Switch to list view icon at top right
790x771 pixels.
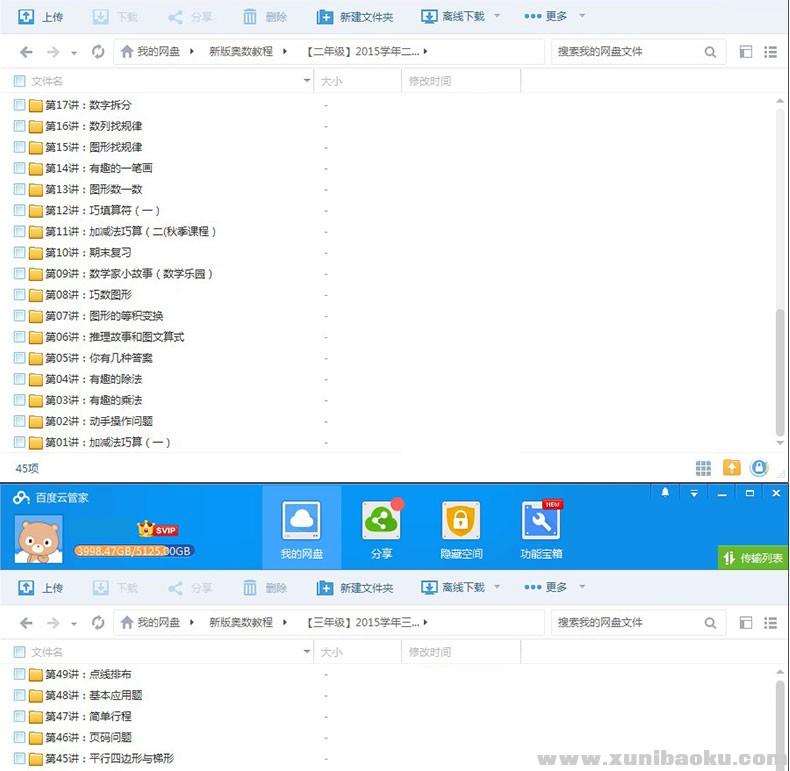[770, 52]
